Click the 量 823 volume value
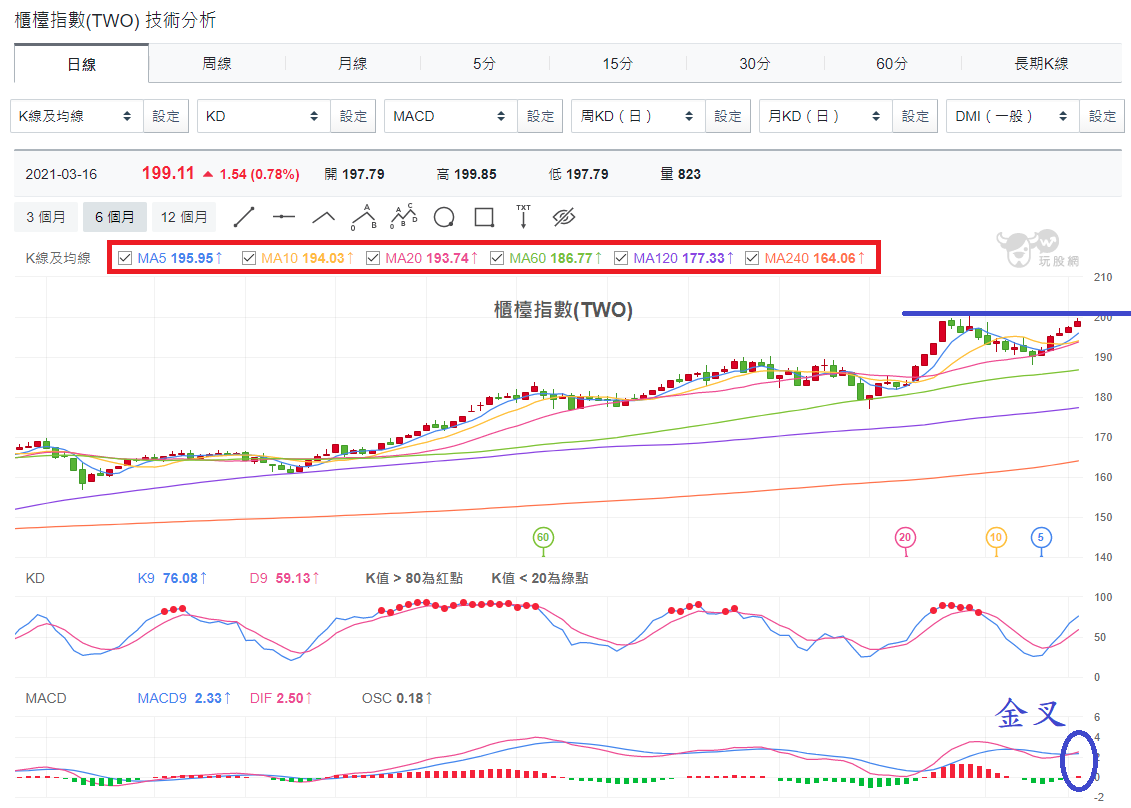Image resolution: width=1131 pixels, height=808 pixels. click(680, 175)
